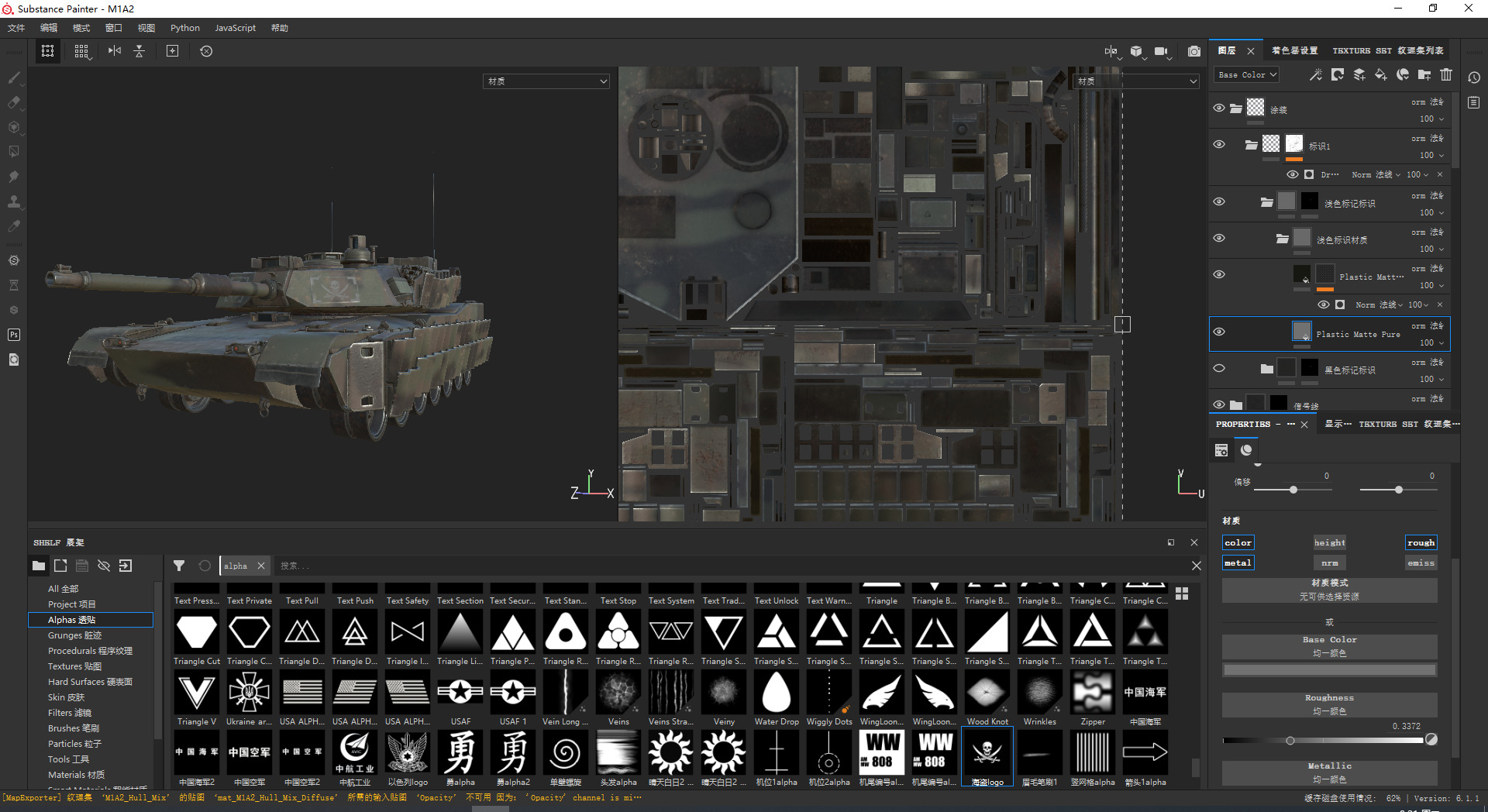Click the shelf search field
This screenshot has width=1488, height=812.
[x=728, y=566]
